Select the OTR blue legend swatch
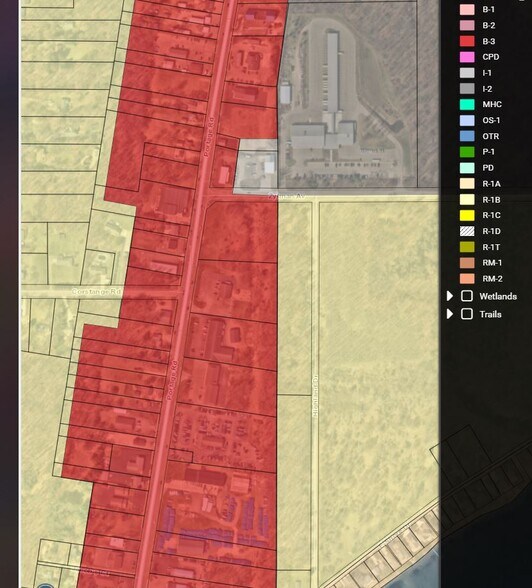 click(x=467, y=136)
